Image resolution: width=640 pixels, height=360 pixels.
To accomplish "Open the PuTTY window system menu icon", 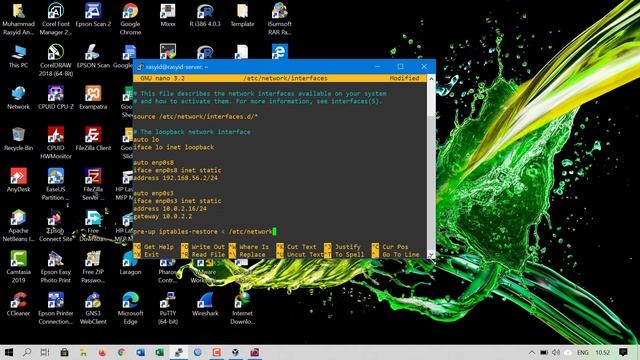I will 140,67.
